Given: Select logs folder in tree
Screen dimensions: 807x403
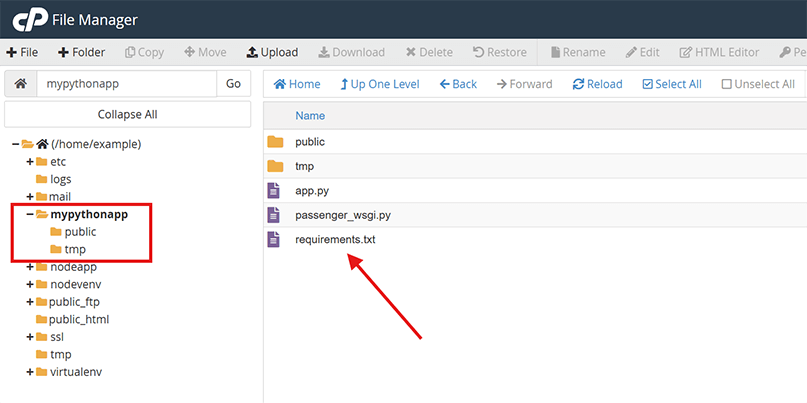Looking at the screenshot, I should click(x=61, y=179).
